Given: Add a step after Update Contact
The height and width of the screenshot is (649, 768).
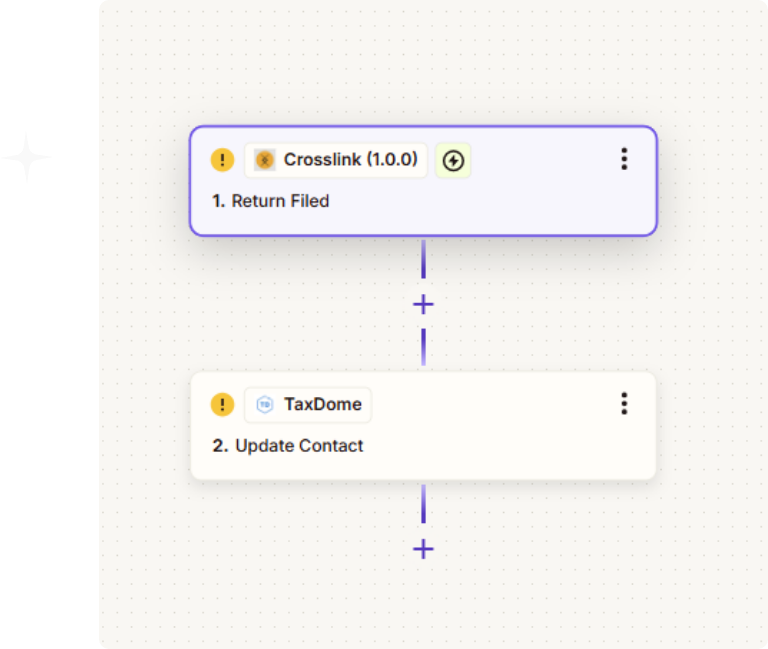Looking at the screenshot, I should click(x=423, y=549).
